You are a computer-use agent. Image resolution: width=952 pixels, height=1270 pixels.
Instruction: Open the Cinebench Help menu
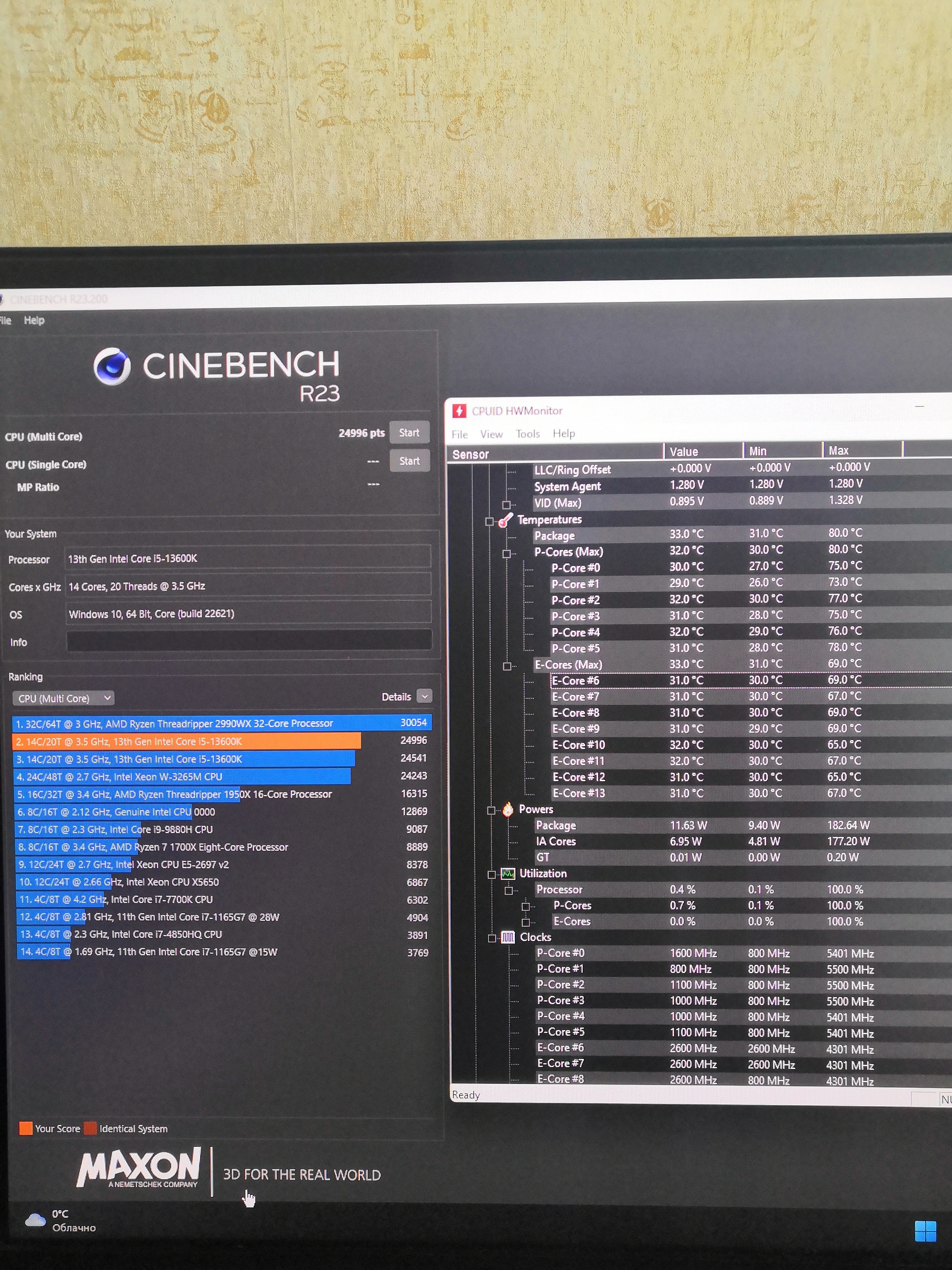[x=34, y=320]
